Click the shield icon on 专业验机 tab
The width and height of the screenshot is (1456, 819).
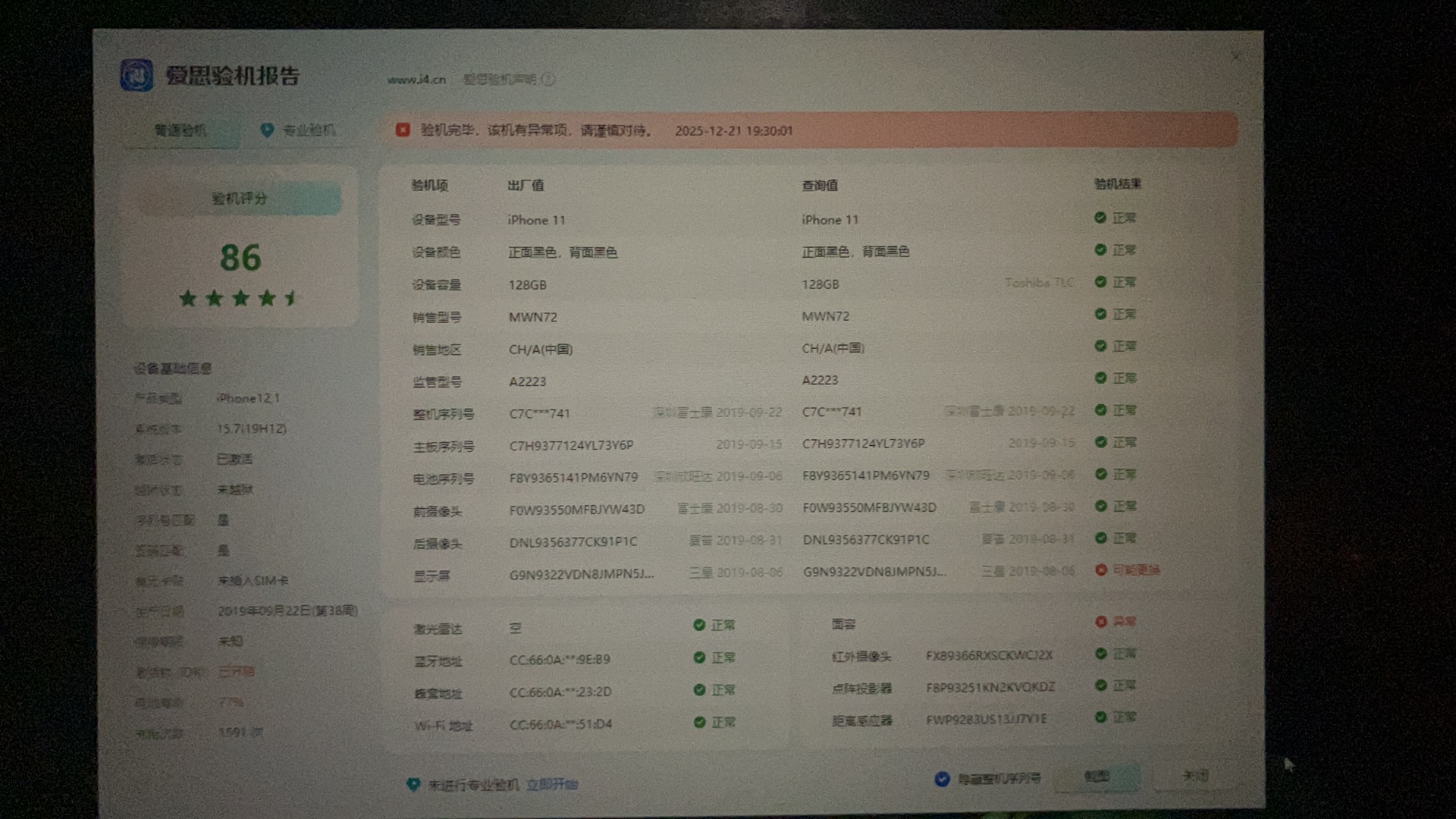click(x=267, y=130)
